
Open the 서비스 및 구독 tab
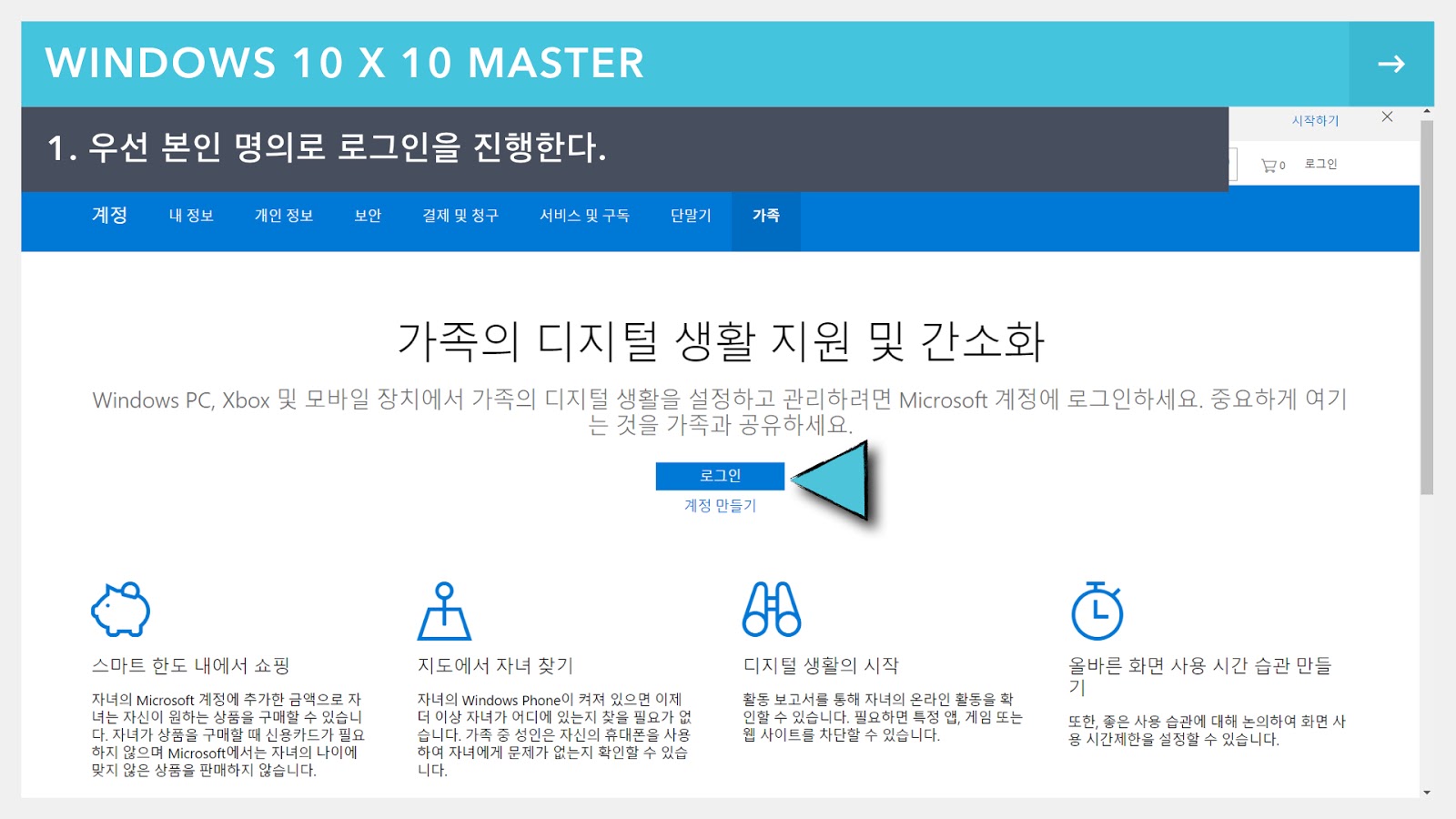pyautogui.click(x=584, y=216)
